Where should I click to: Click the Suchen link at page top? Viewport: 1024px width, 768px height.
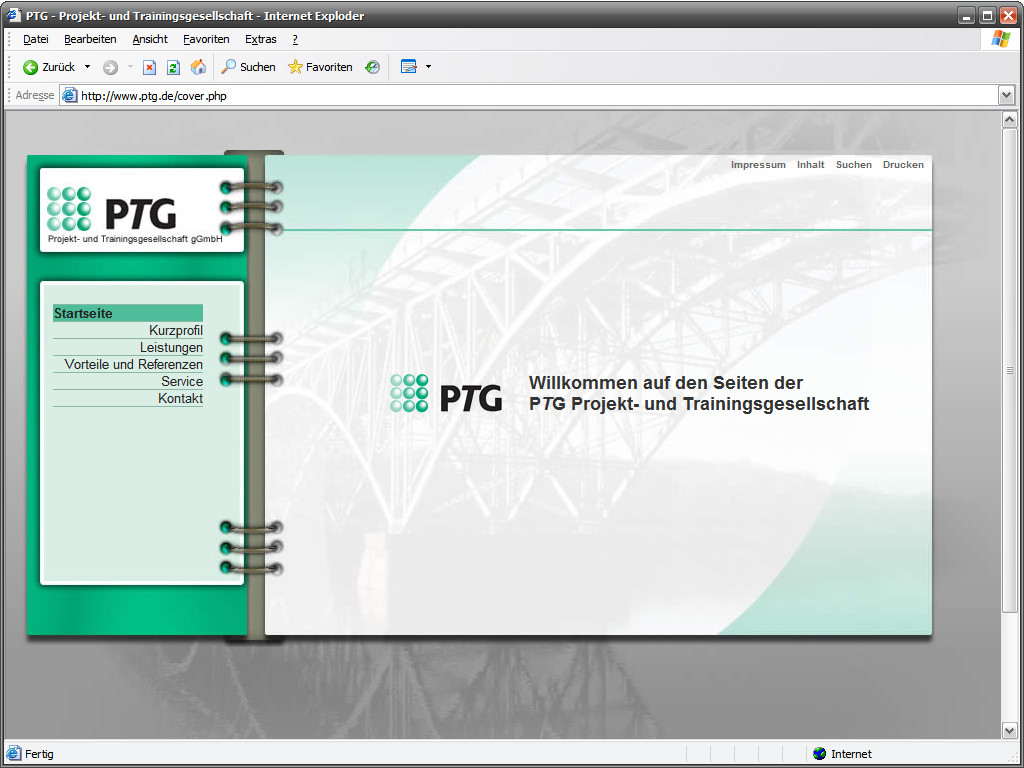(x=854, y=165)
